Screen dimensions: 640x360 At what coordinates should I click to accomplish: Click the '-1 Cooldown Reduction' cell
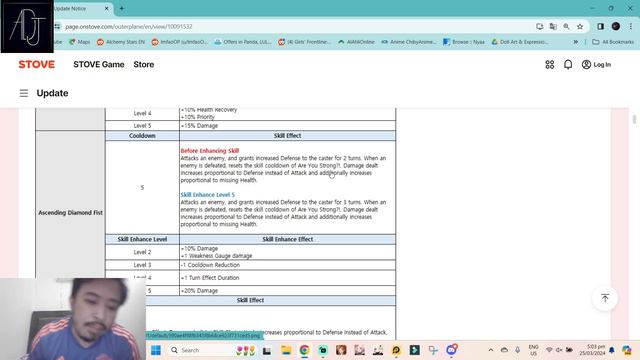(287, 265)
